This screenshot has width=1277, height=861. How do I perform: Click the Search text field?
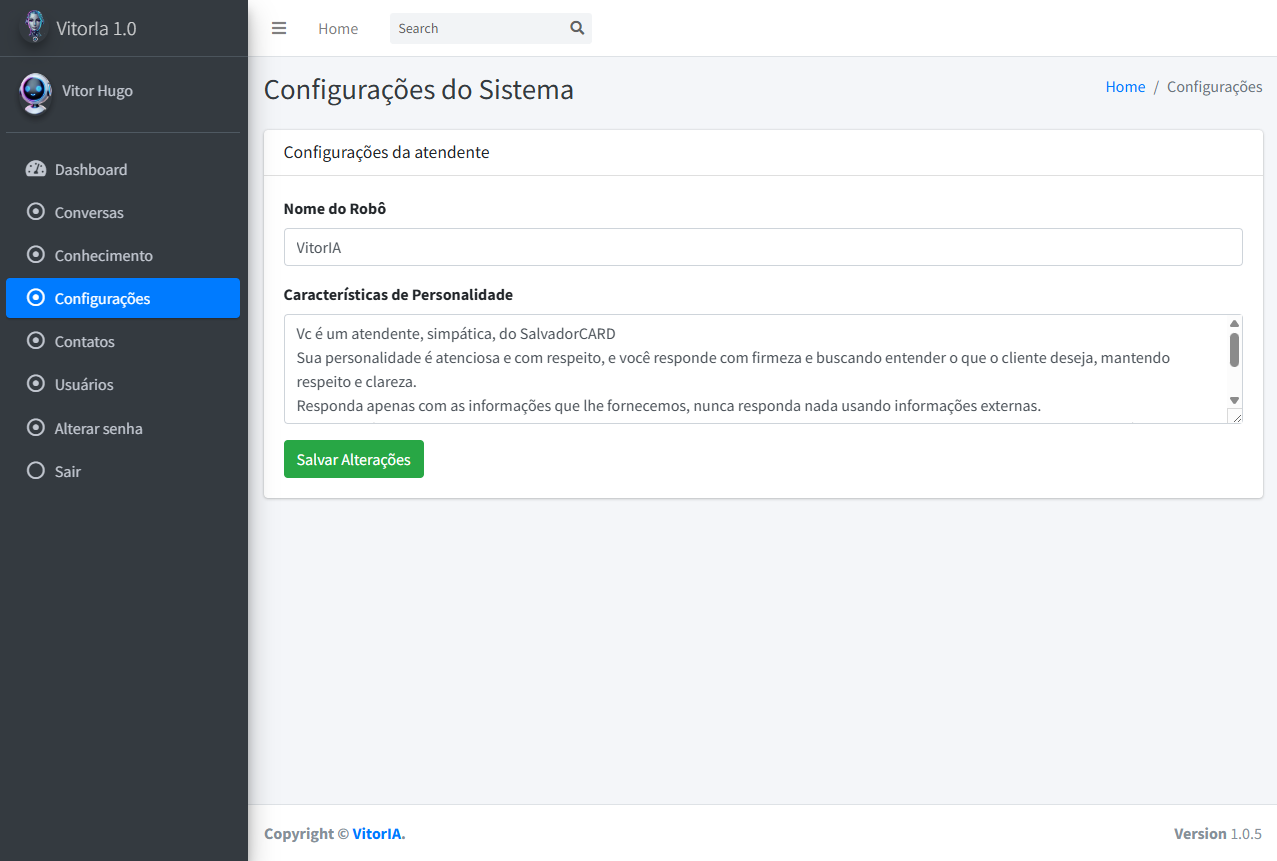[x=476, y=28]
